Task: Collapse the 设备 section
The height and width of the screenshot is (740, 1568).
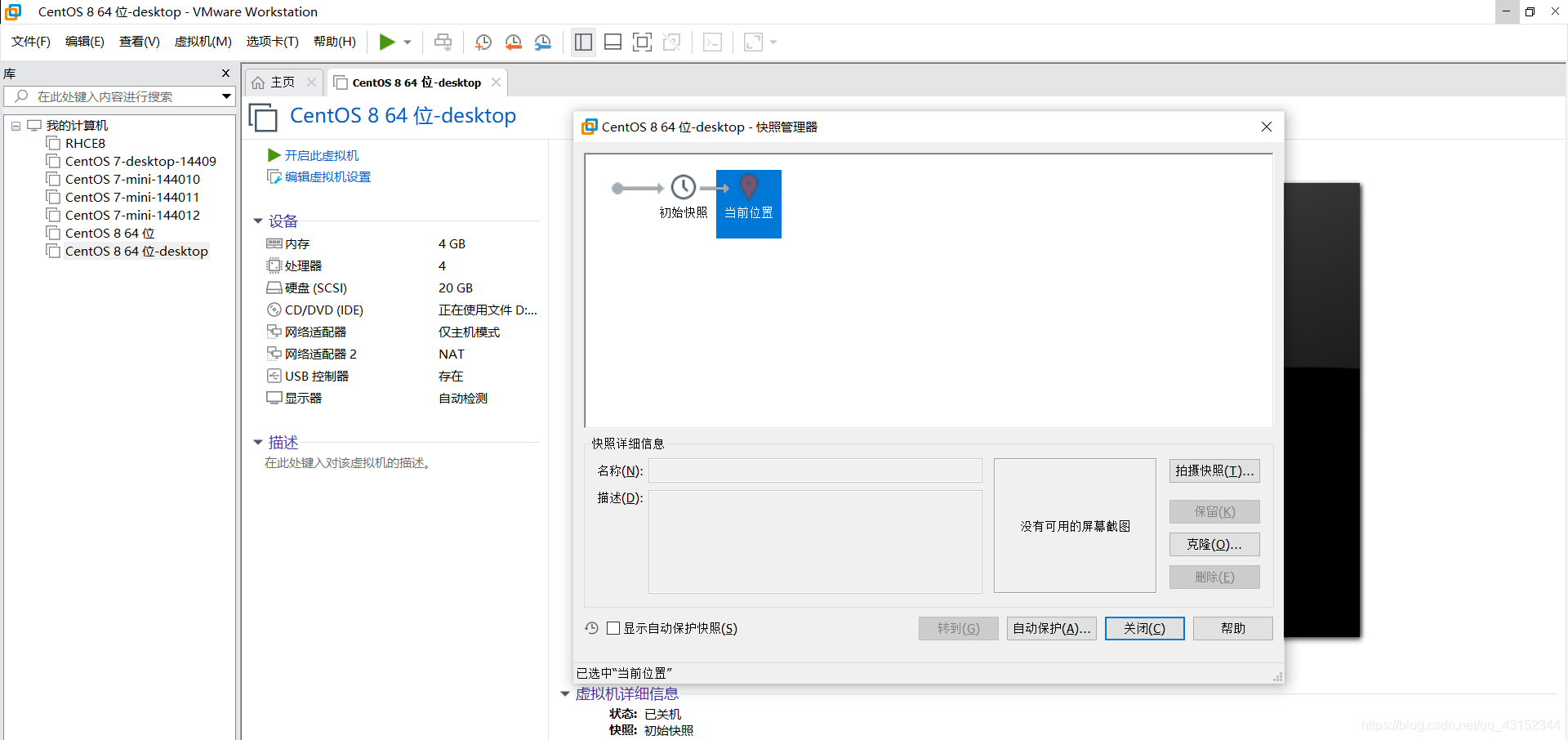Action: point(258,221)
